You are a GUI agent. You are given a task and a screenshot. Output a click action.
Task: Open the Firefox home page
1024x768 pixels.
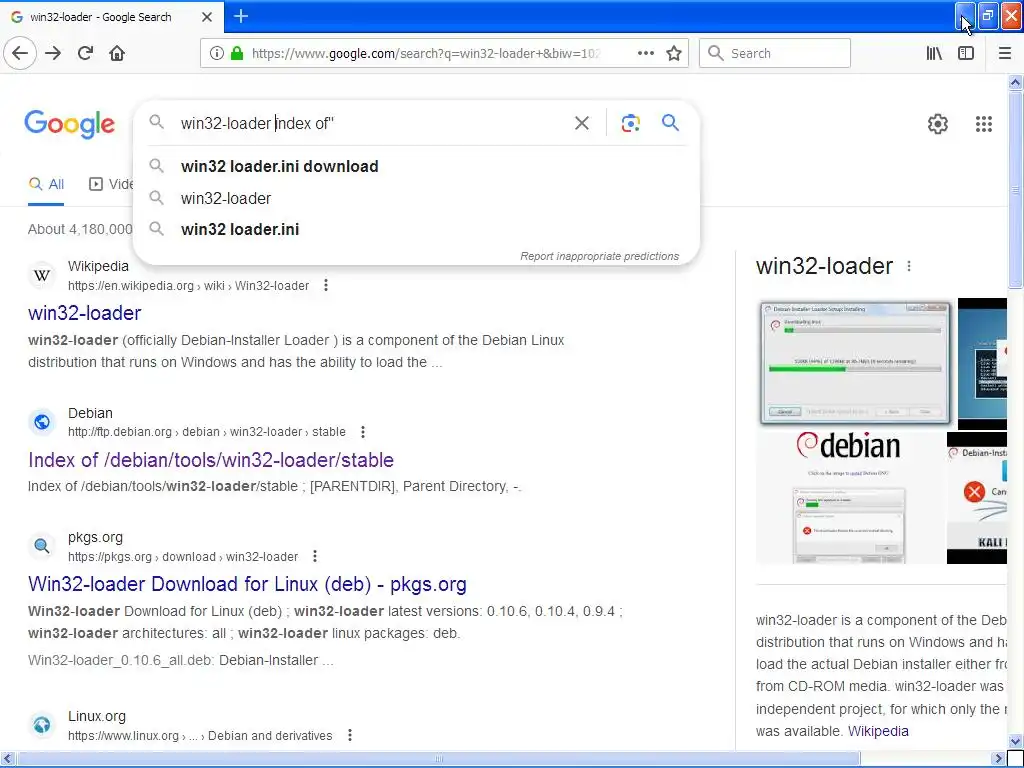pos(117,54)
